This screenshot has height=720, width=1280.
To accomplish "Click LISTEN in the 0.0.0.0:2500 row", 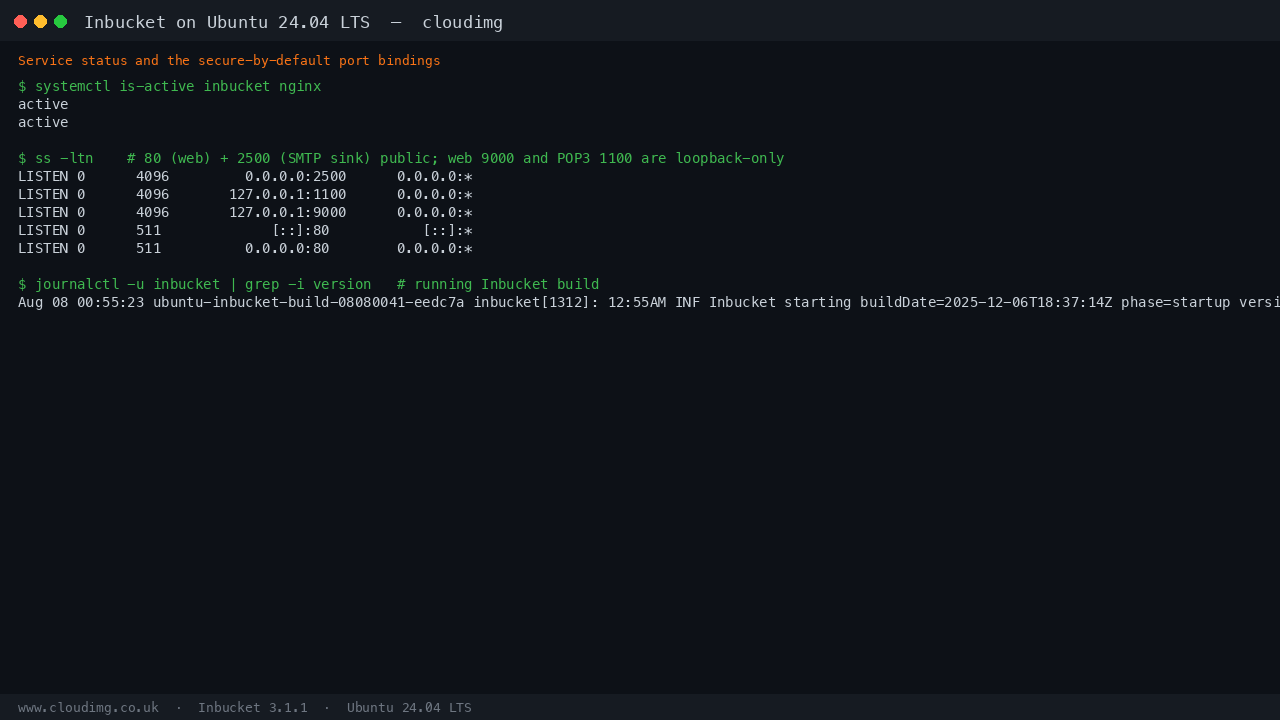I will 43,176.
